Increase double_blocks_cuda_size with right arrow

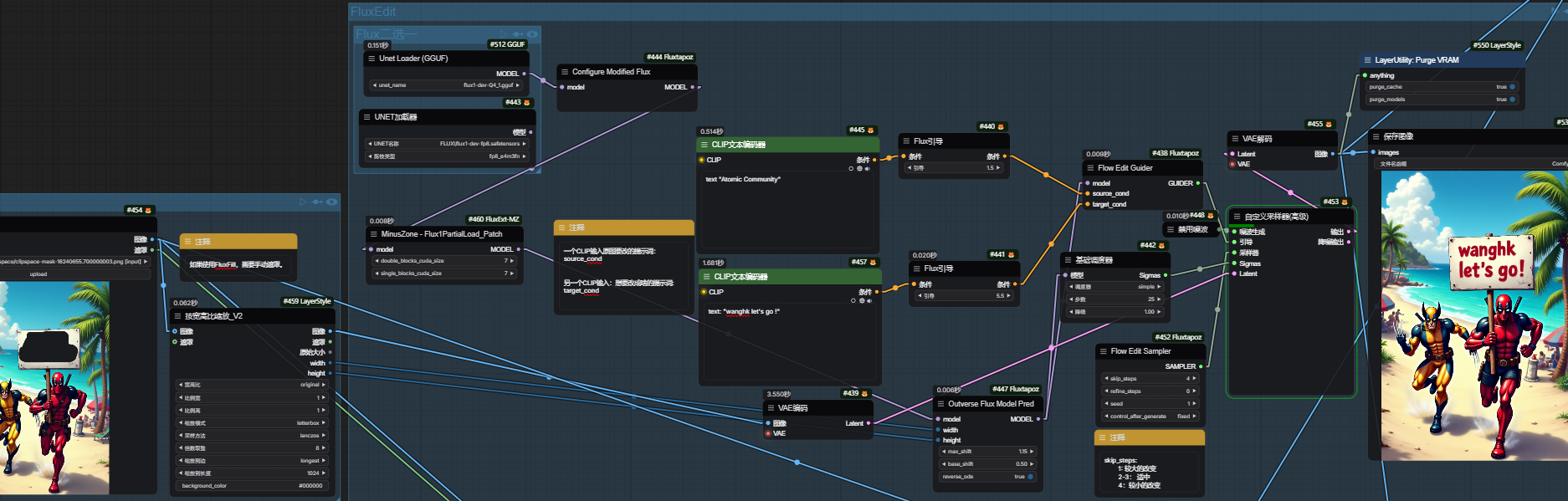pyautogui.click(x=511, y=261)
